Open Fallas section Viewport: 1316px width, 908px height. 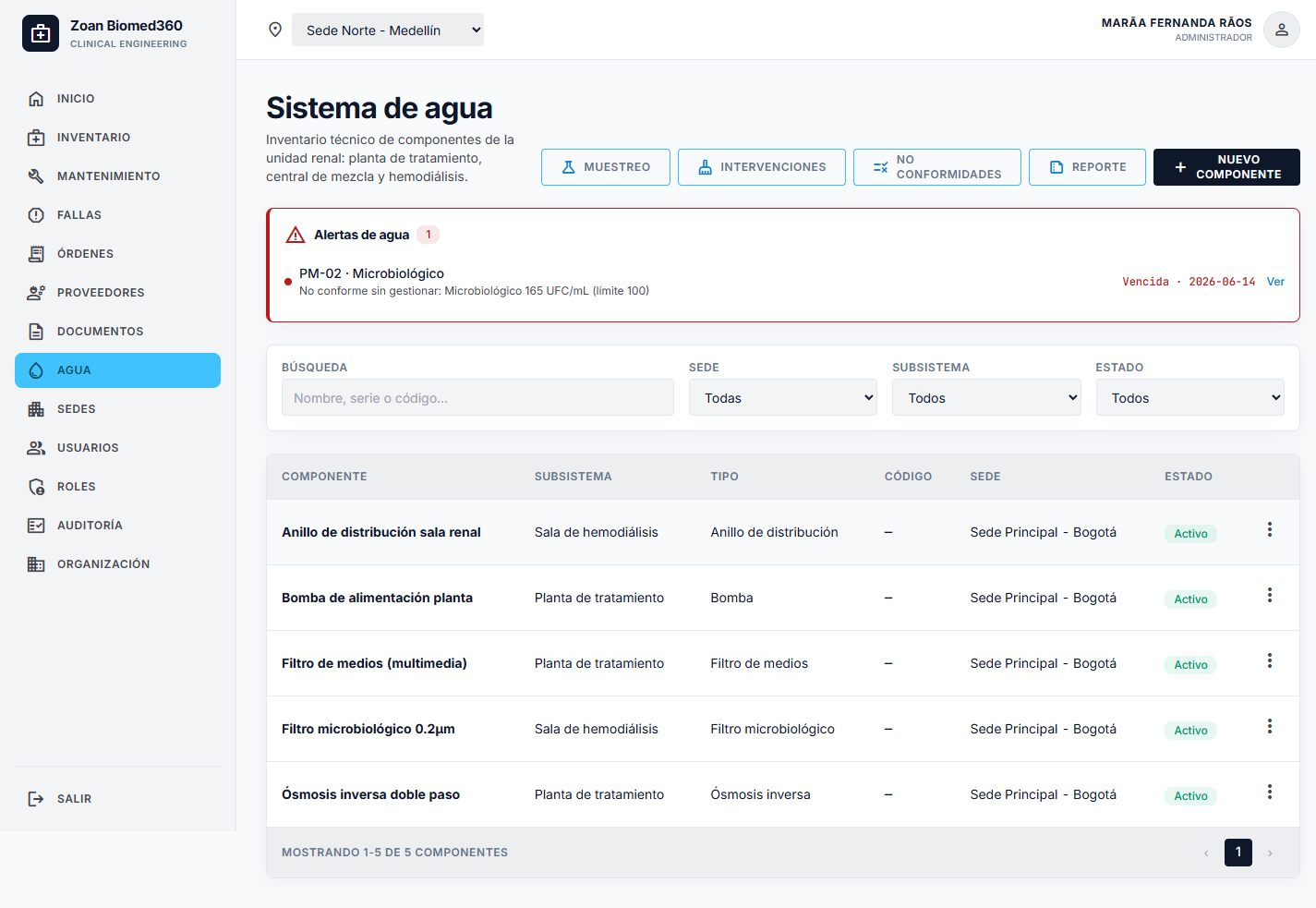click(117, 215)
